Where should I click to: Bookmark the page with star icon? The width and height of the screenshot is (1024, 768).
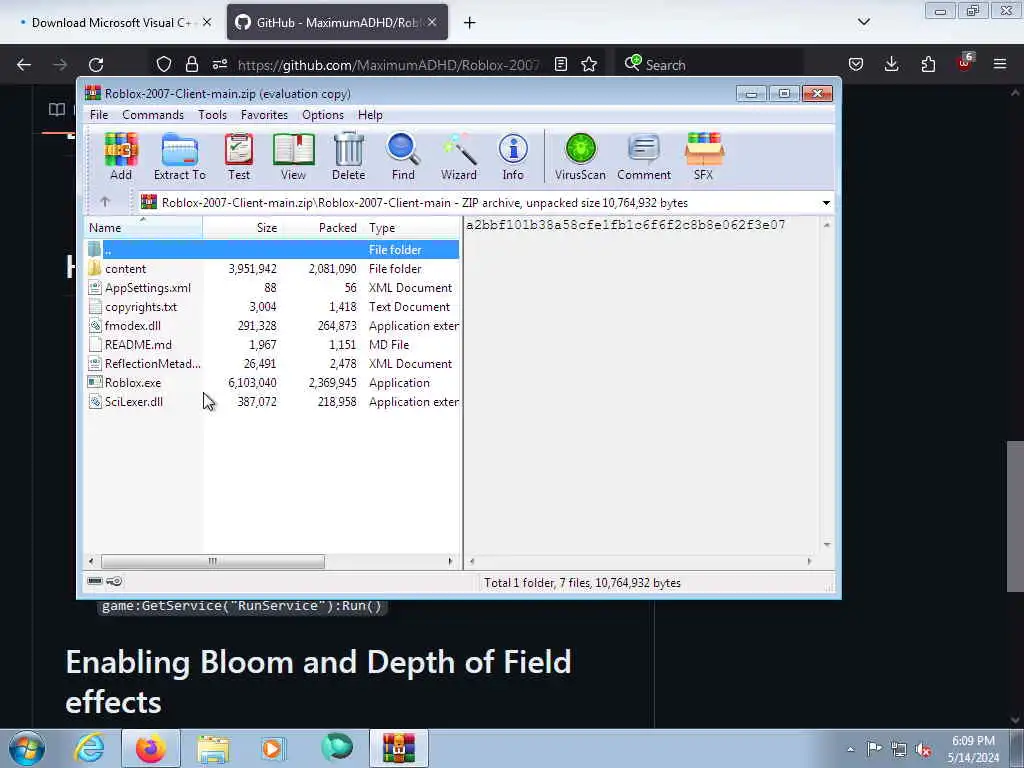(589, 64)
